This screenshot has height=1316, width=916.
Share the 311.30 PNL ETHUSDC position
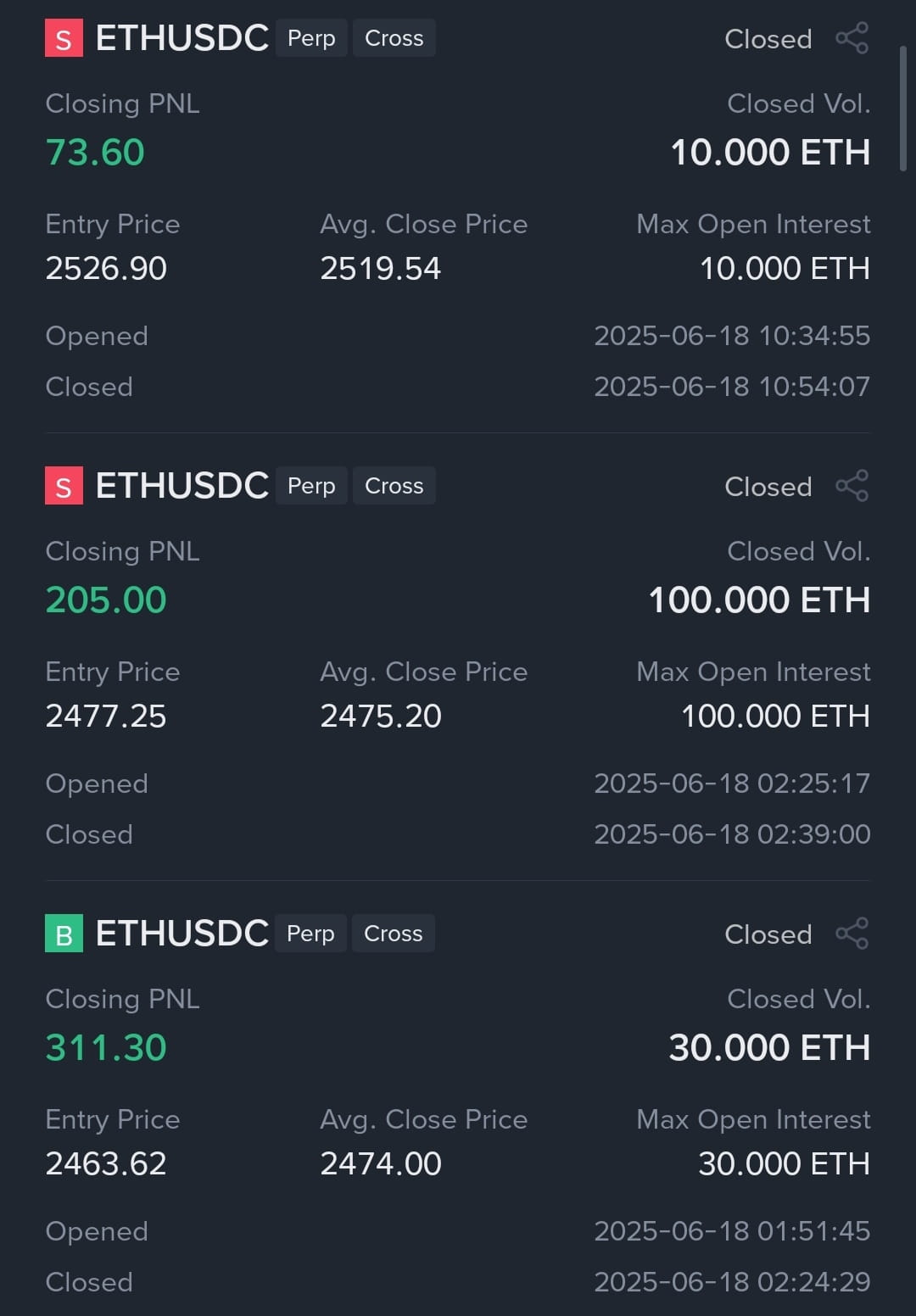coord(852,934)
